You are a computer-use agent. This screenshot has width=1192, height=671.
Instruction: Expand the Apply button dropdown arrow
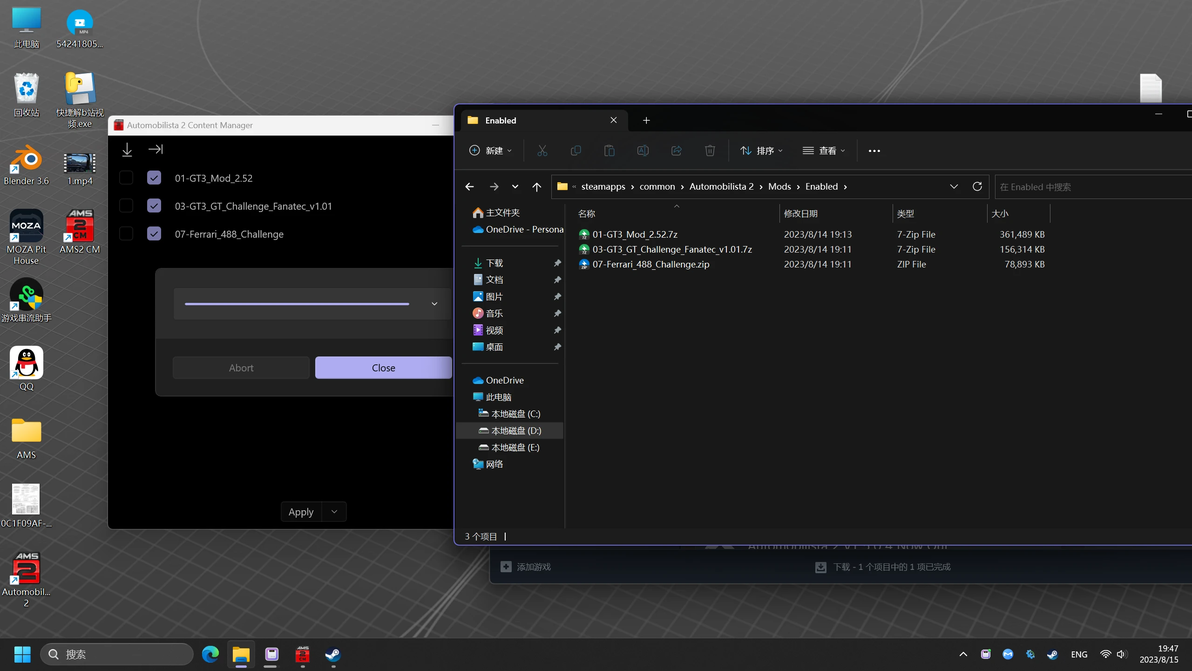click(x=335, y=512)
